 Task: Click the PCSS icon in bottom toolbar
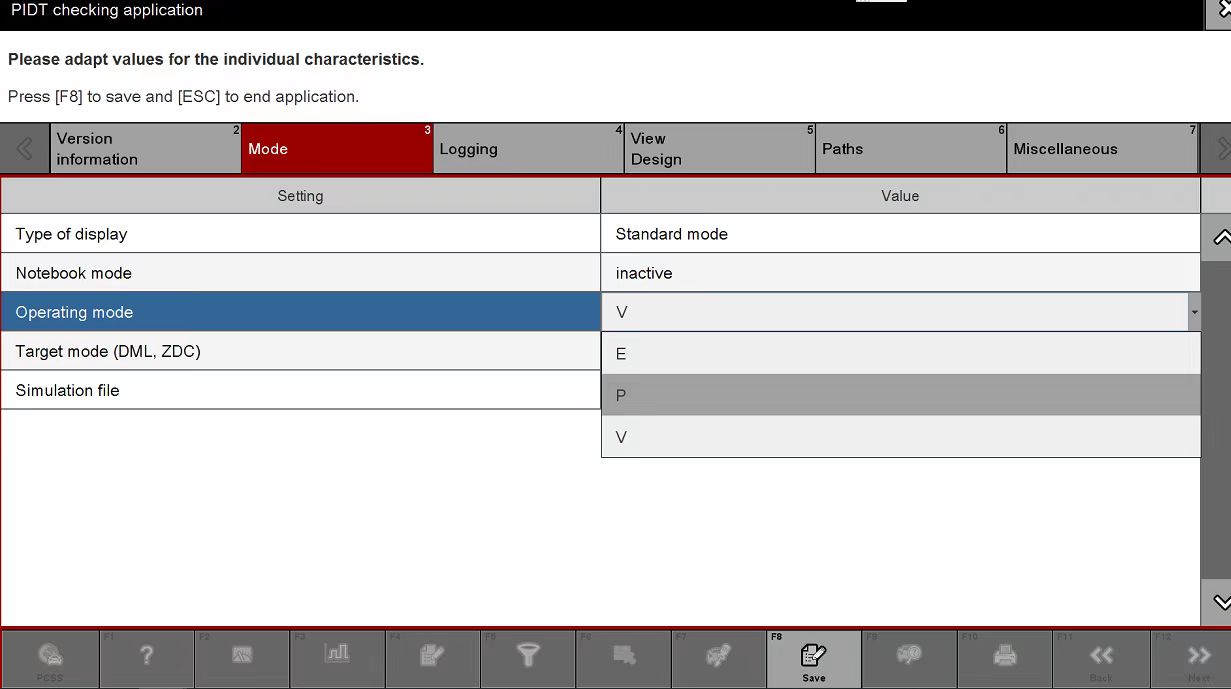[50, 659]
